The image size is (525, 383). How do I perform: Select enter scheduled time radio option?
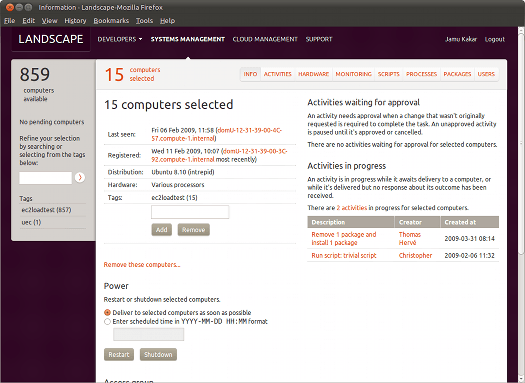click(x=107, y=321)
